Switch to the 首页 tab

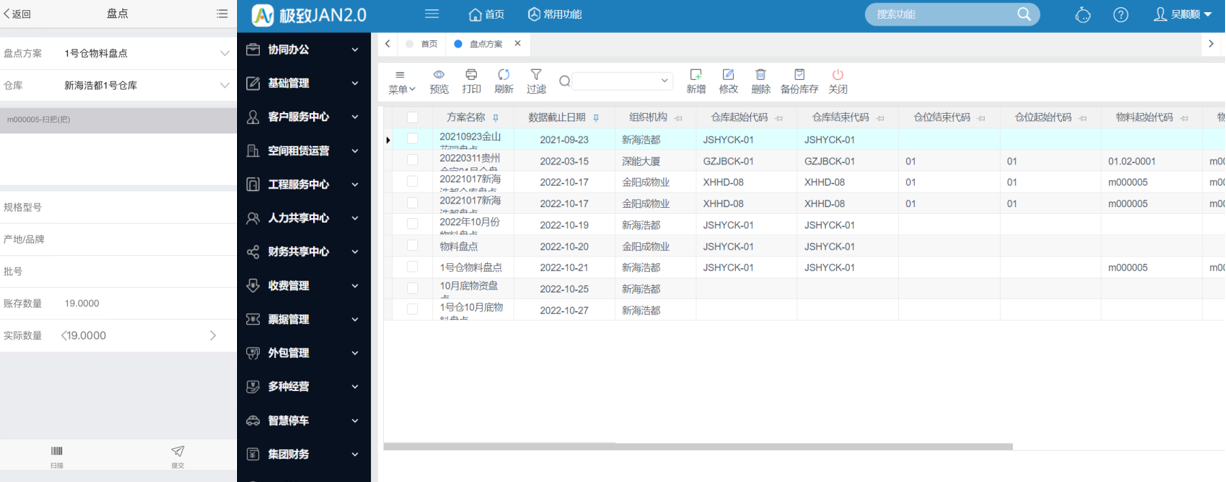click(421, 44)
